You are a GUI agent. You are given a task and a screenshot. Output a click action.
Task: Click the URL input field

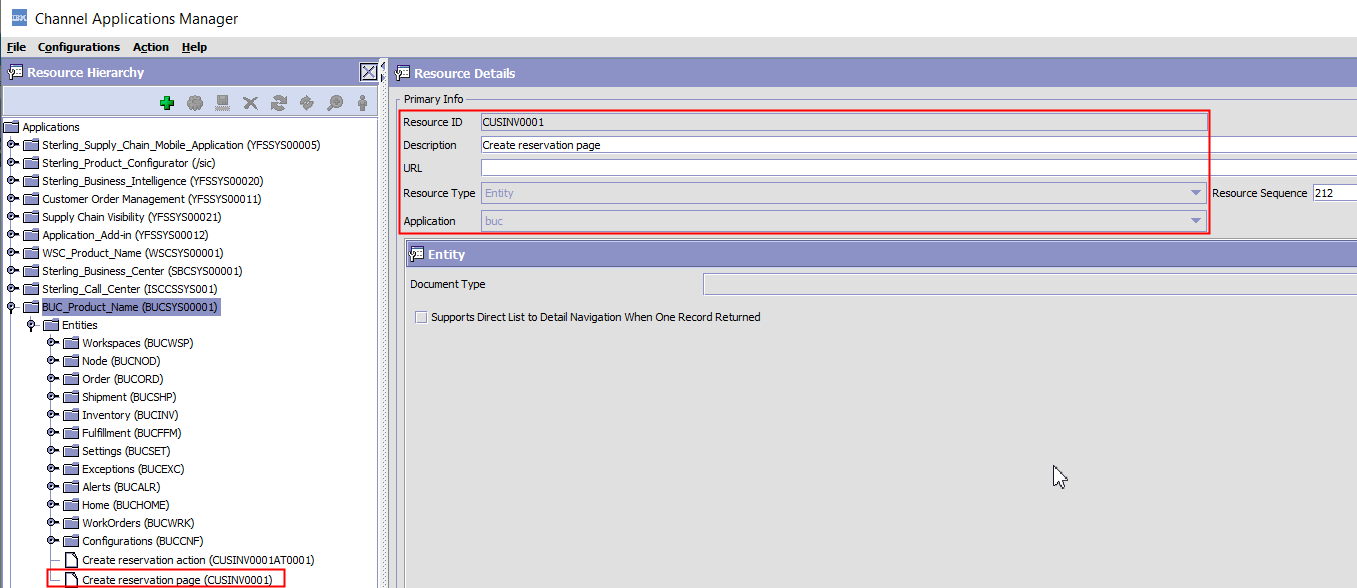point(918,167)
